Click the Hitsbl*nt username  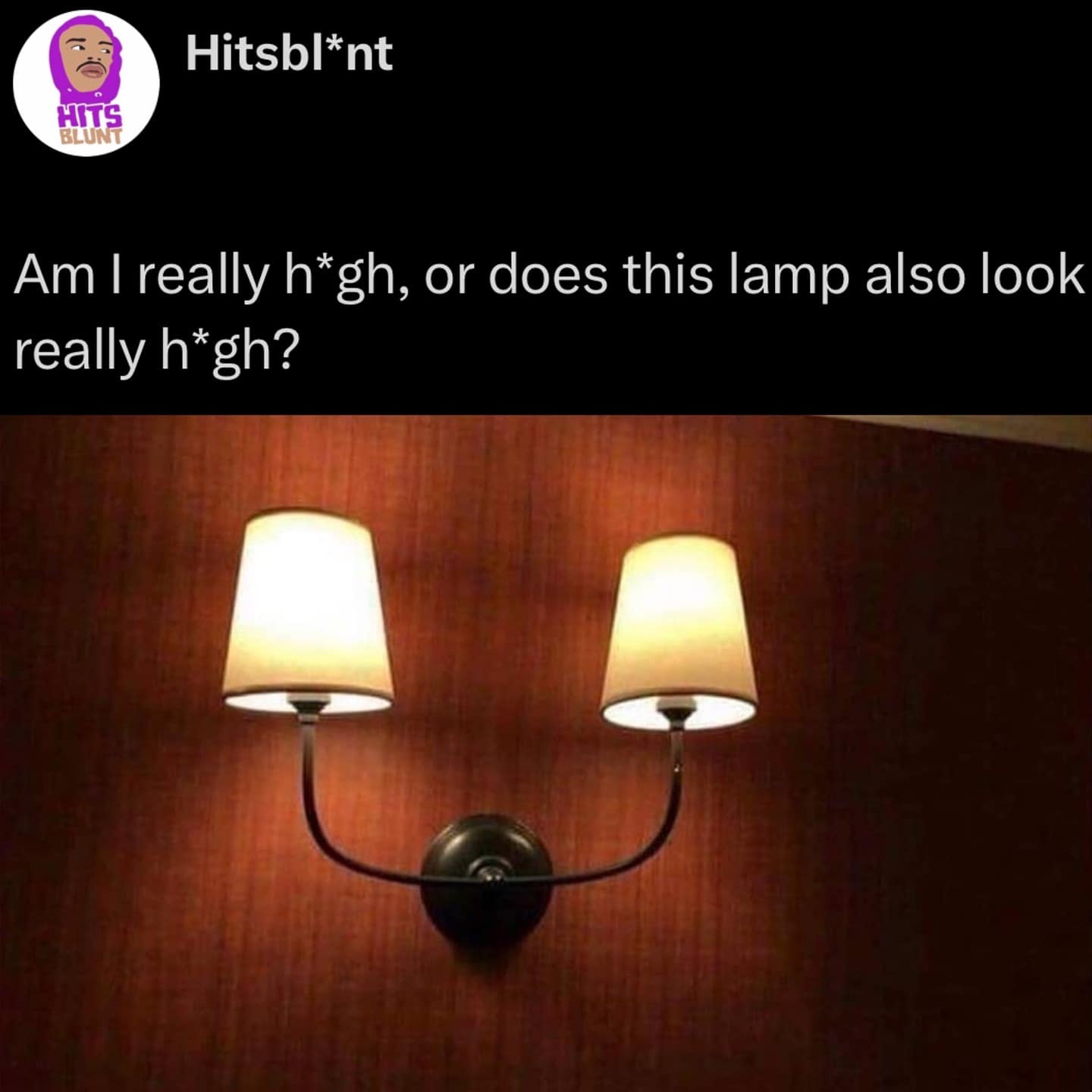click(x=289, y=53)
